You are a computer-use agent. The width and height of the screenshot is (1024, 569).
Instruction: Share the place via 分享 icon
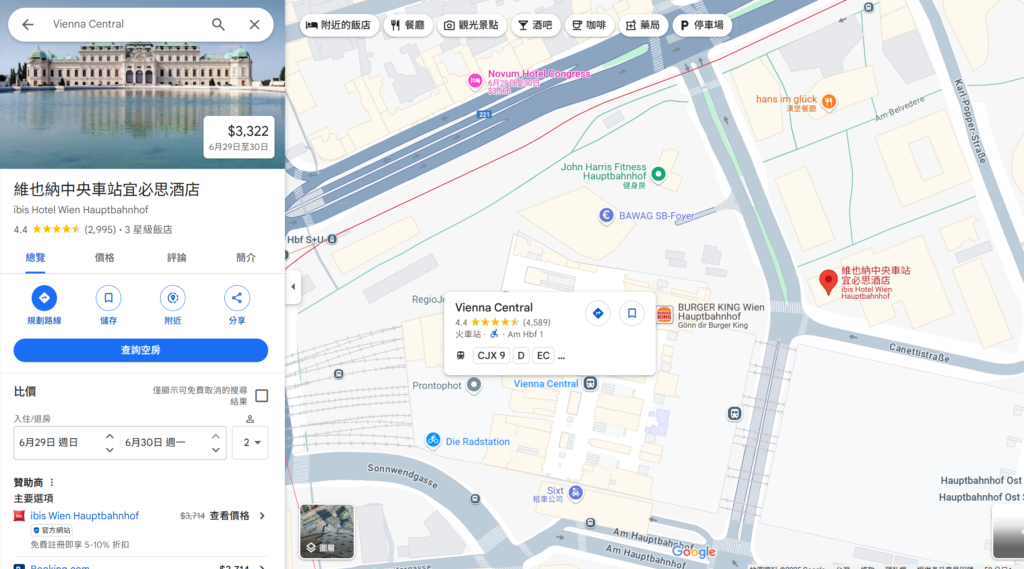point(237,298)
